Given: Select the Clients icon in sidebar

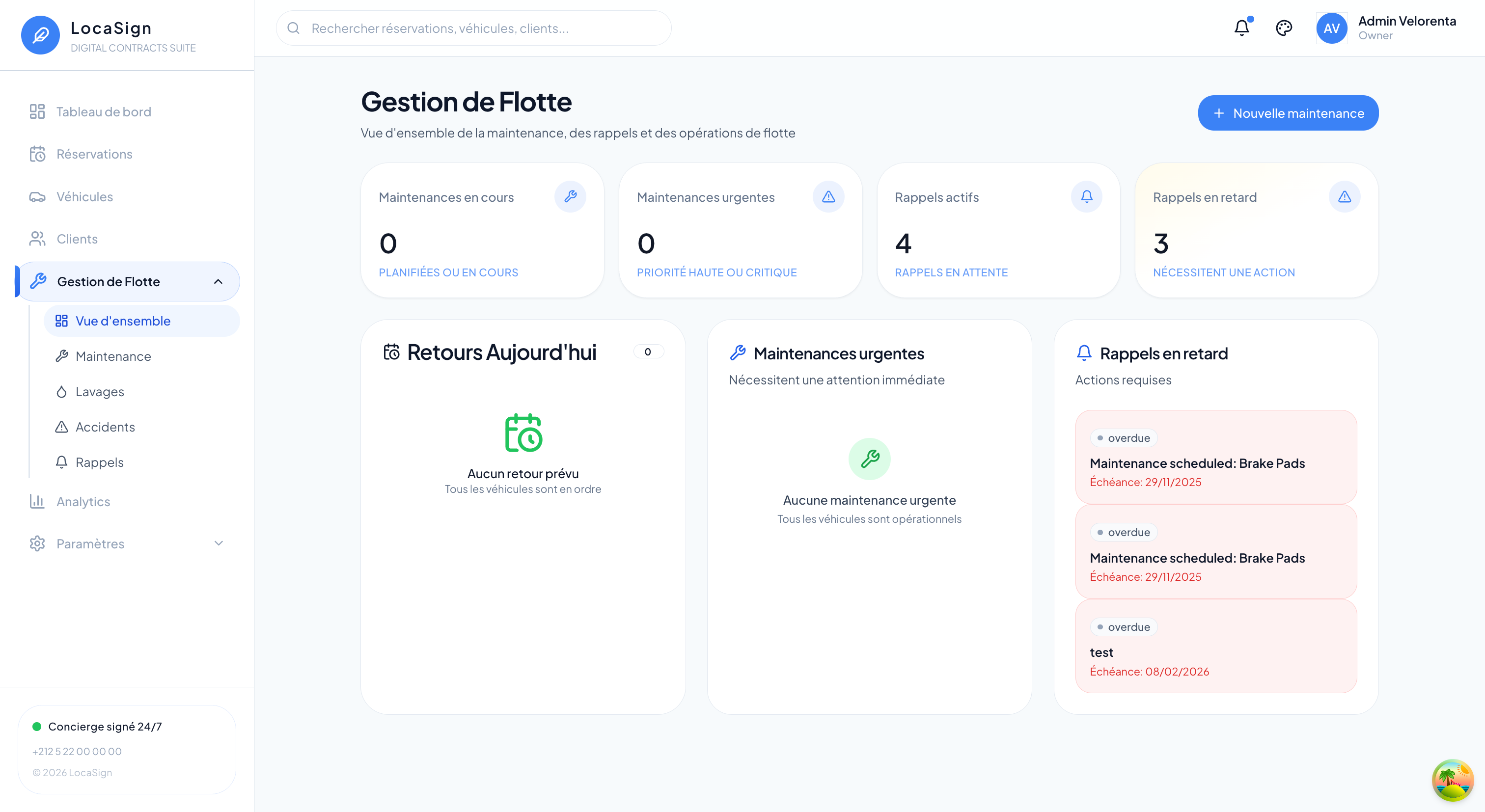Looking at the screenshot, I should tap(37, 239).
